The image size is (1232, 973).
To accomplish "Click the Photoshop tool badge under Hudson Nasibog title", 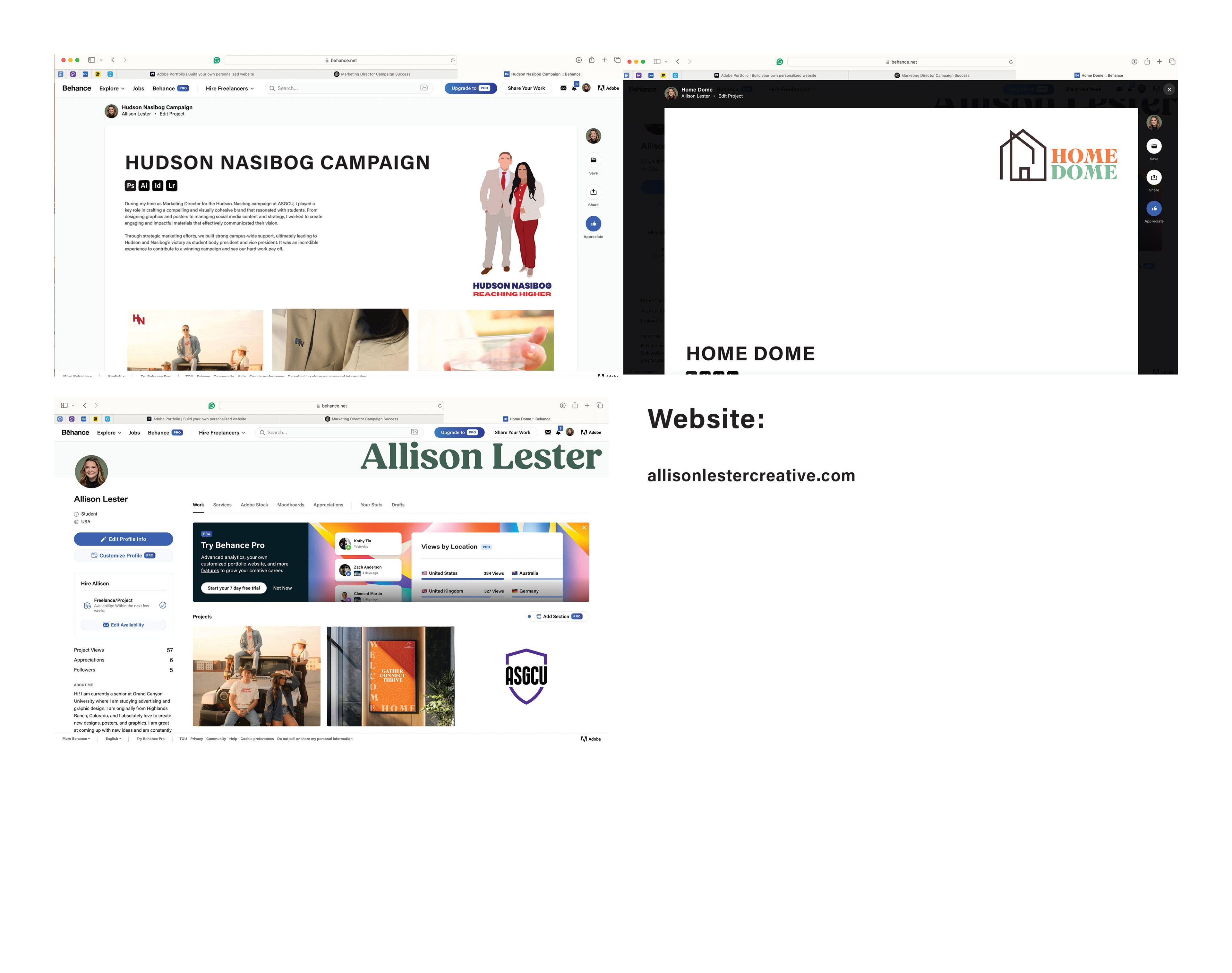I will coord(131,186).
